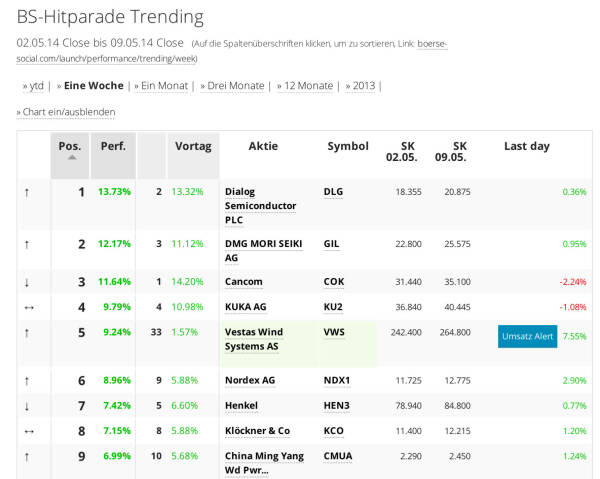600x479 pixels.
Task: Click the up arrow icon in Vestas row
Action: tap(26, 332)
